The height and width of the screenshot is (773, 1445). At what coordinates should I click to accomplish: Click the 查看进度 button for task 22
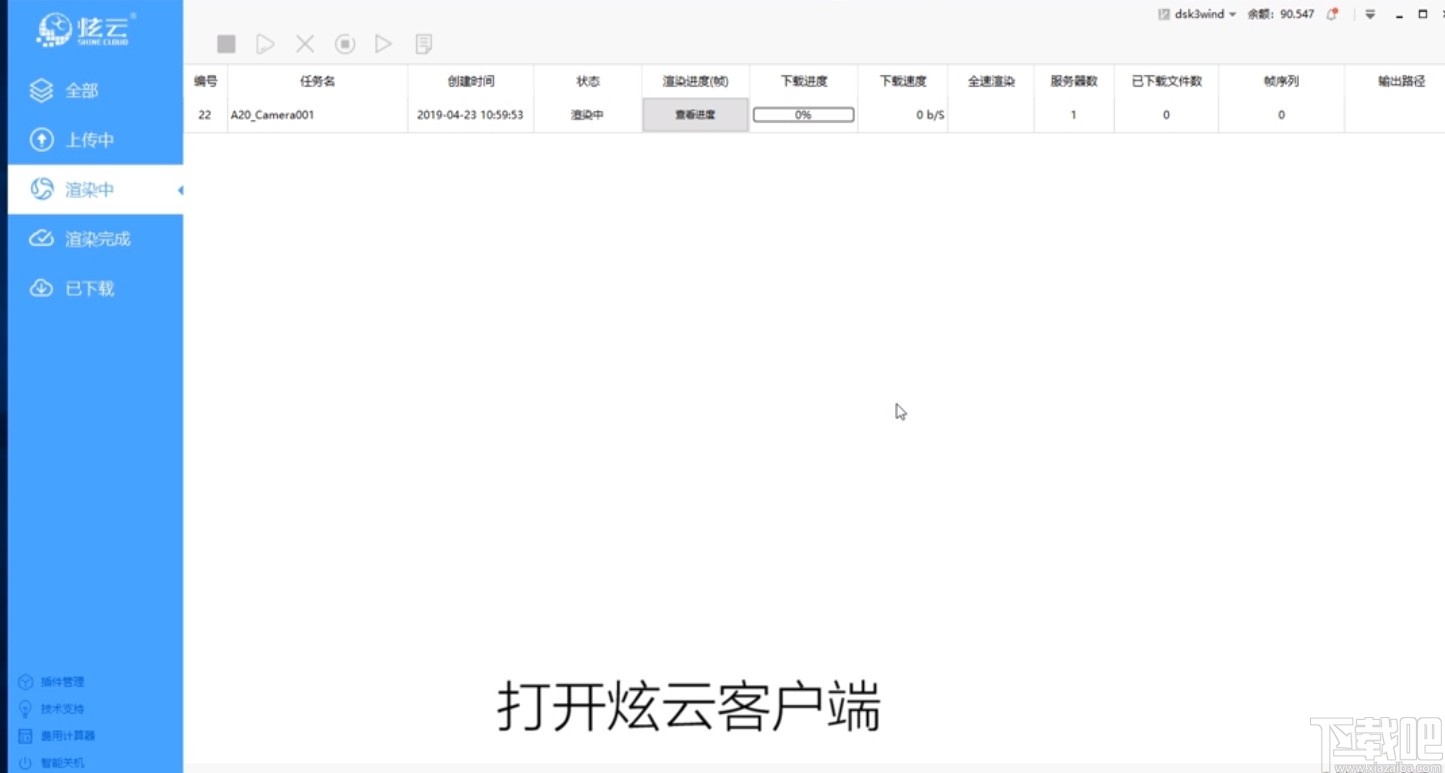(x=694, y=114)
